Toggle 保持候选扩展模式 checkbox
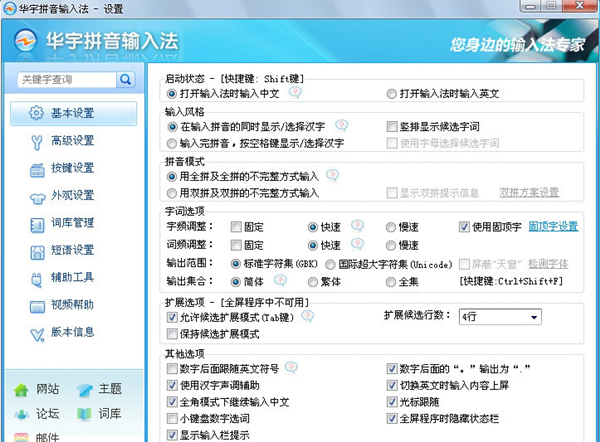This screenshot has width=600, height=442. [173, 333]
